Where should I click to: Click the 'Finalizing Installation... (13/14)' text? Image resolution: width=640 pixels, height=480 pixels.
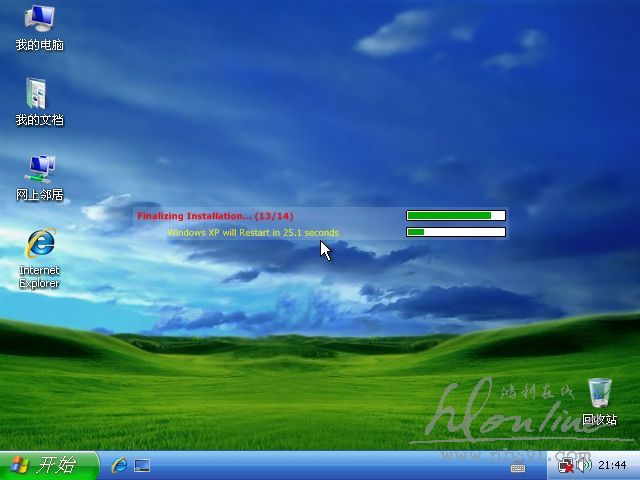click(215, 216)
